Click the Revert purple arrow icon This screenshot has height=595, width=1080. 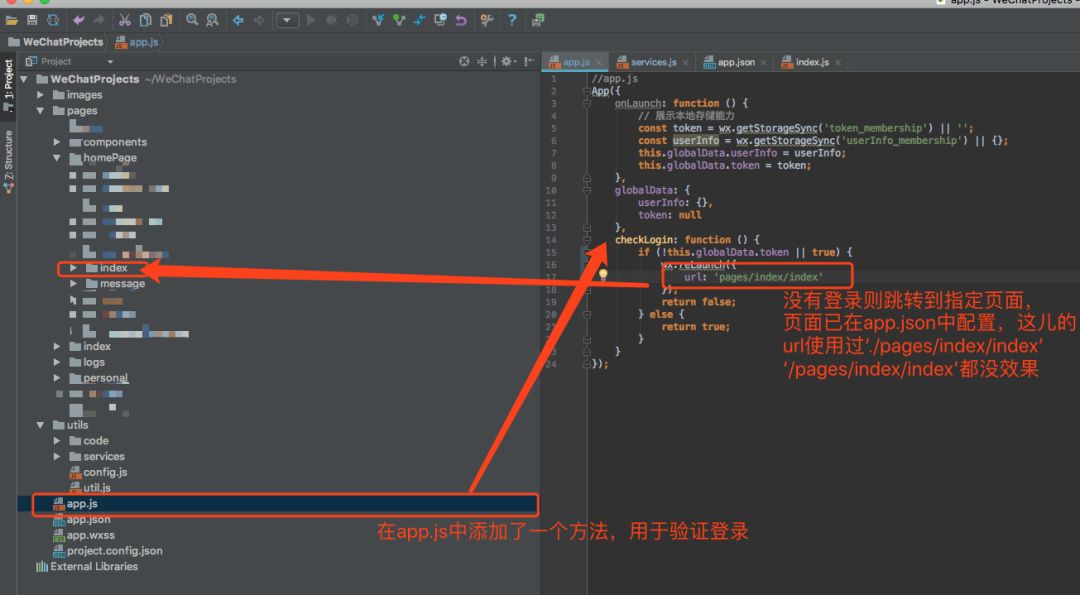[461, 21]
